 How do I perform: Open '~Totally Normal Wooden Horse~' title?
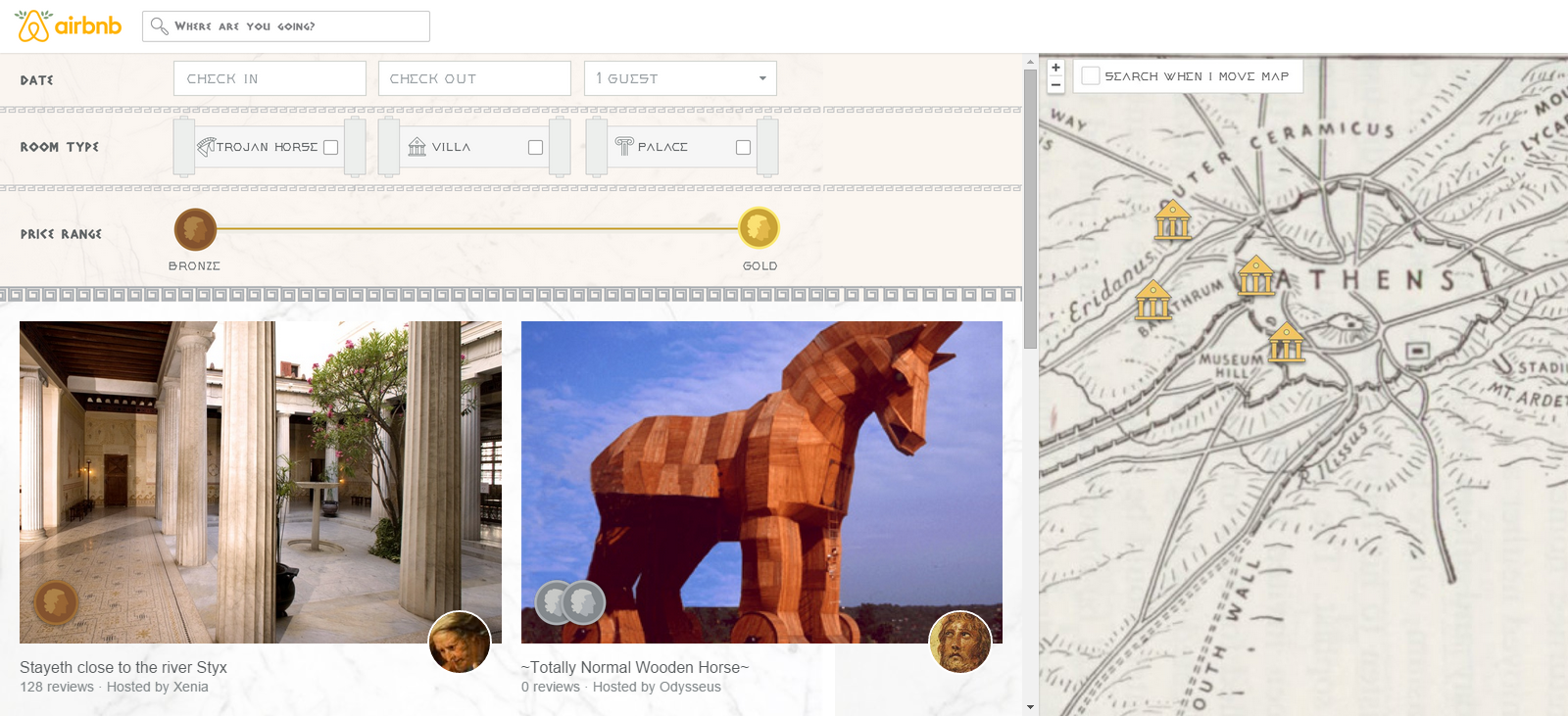[x=635, y=667]
